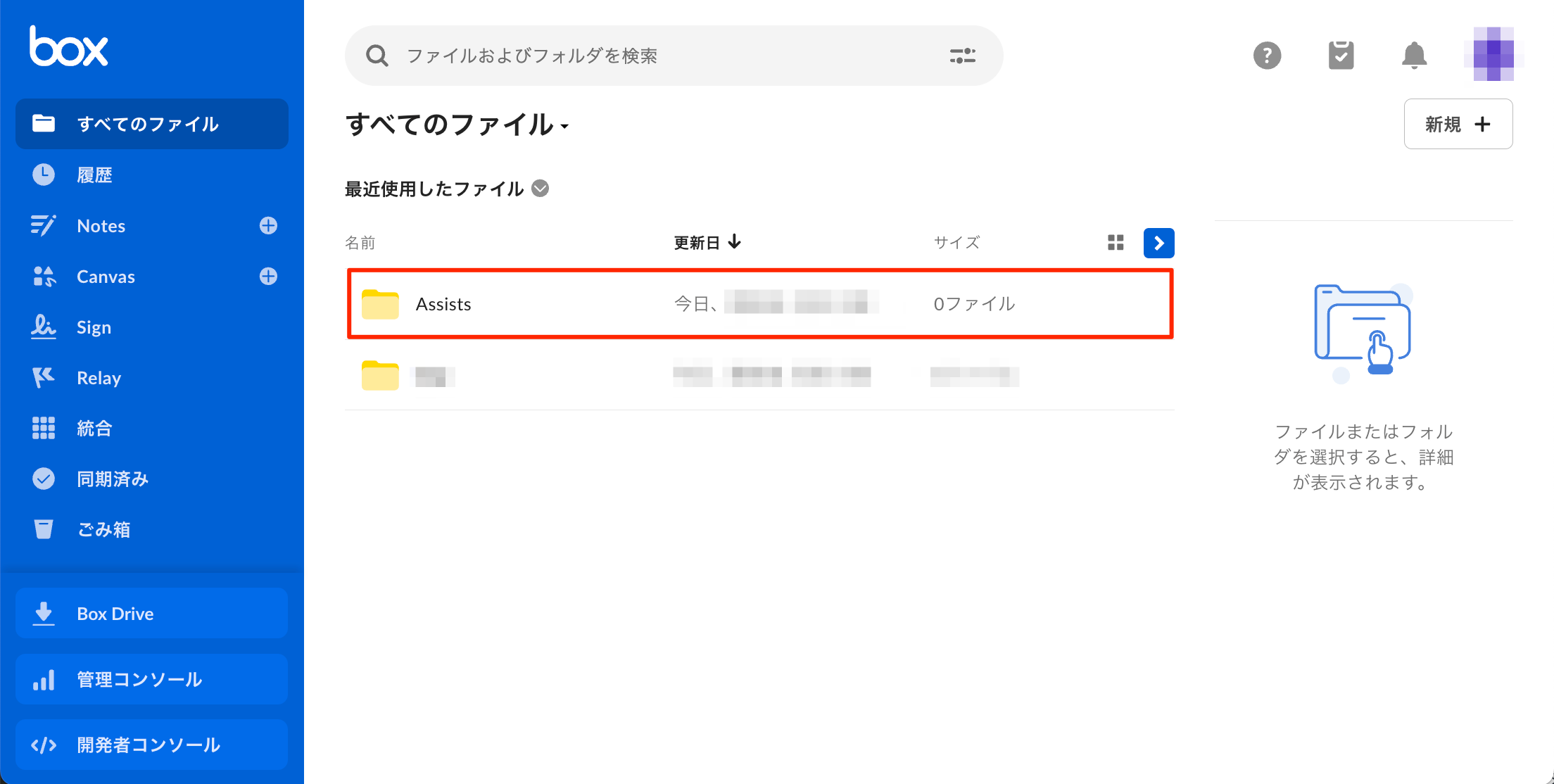Switch to grid view
This screenshot has height=784, width=1554.
pyautogui.click(x=1116, y=243)
